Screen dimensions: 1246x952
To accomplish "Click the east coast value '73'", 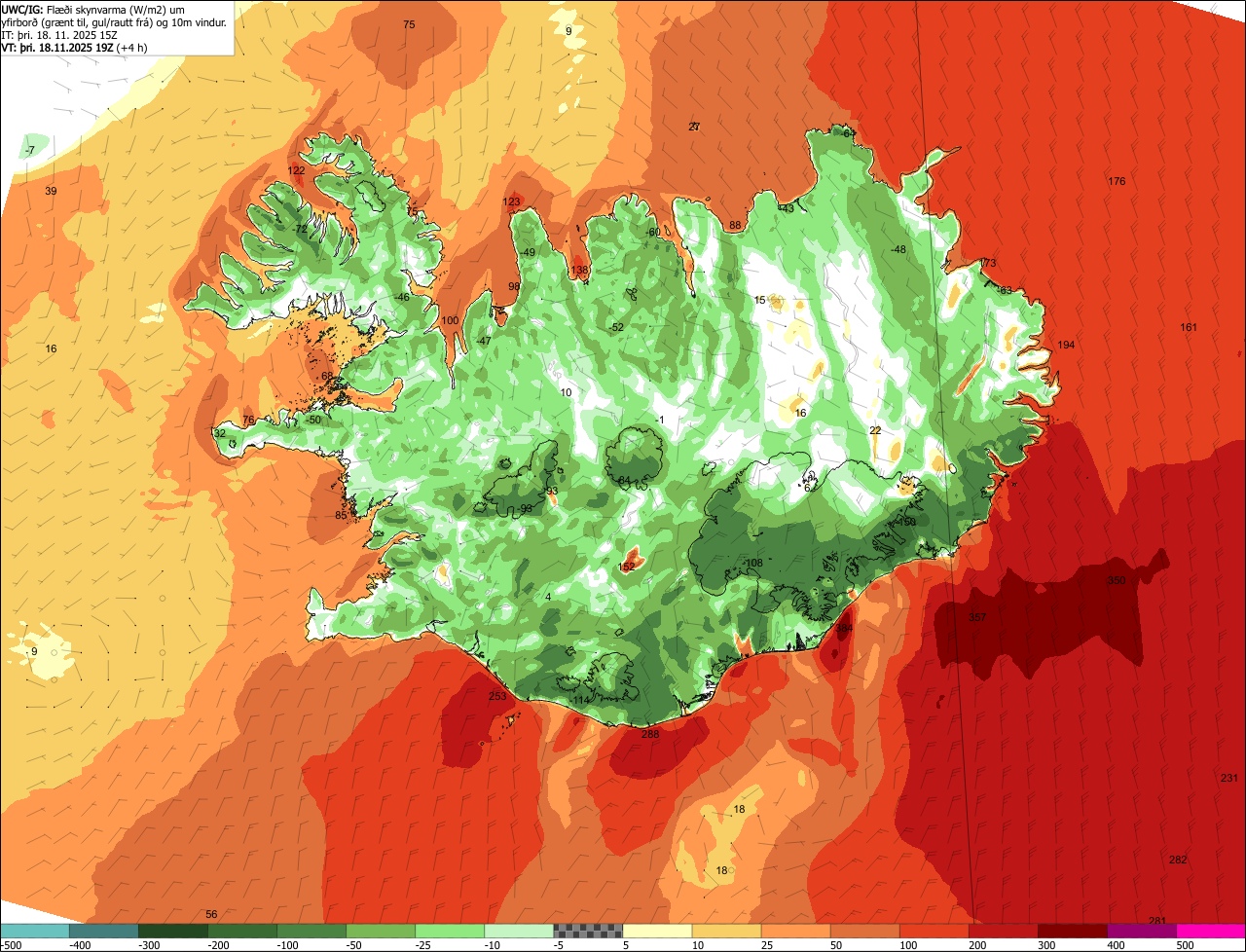I will pos(990,263).
